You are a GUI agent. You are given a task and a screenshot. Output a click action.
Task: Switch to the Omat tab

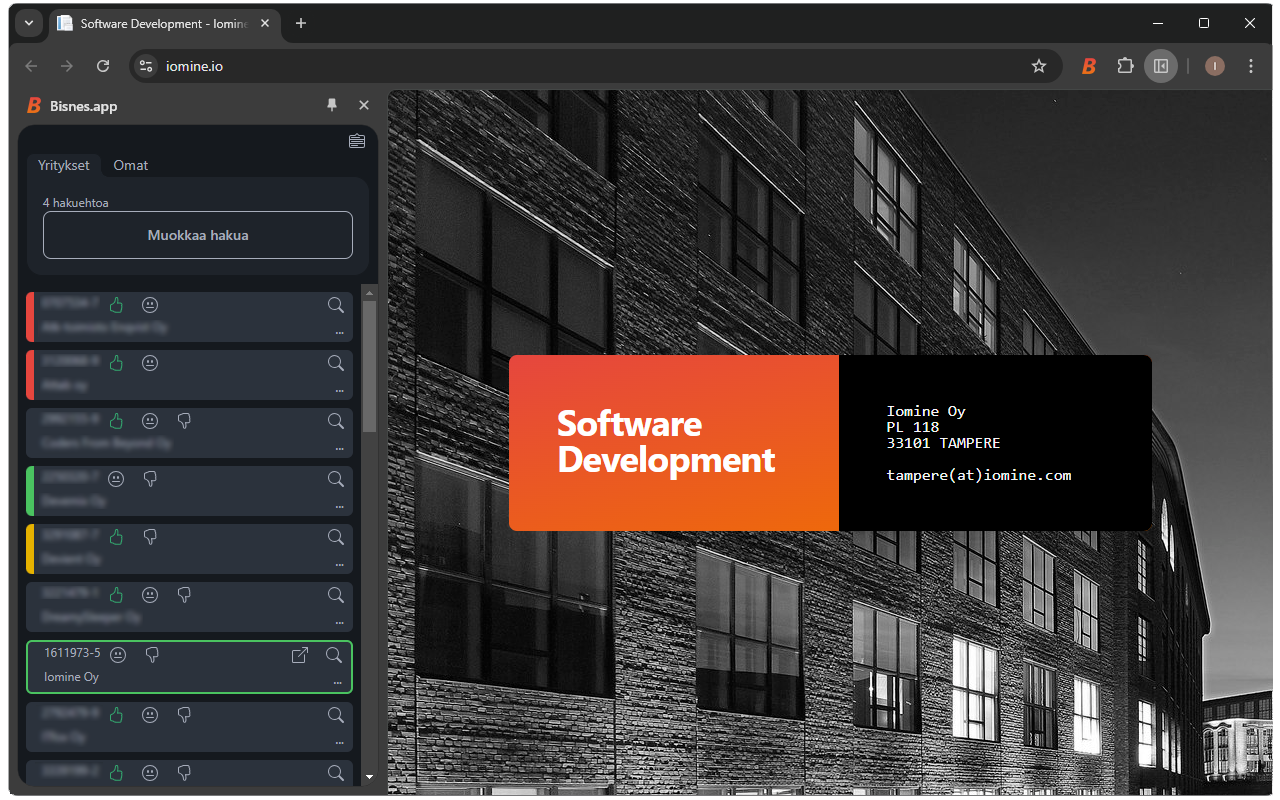(131, 165)
